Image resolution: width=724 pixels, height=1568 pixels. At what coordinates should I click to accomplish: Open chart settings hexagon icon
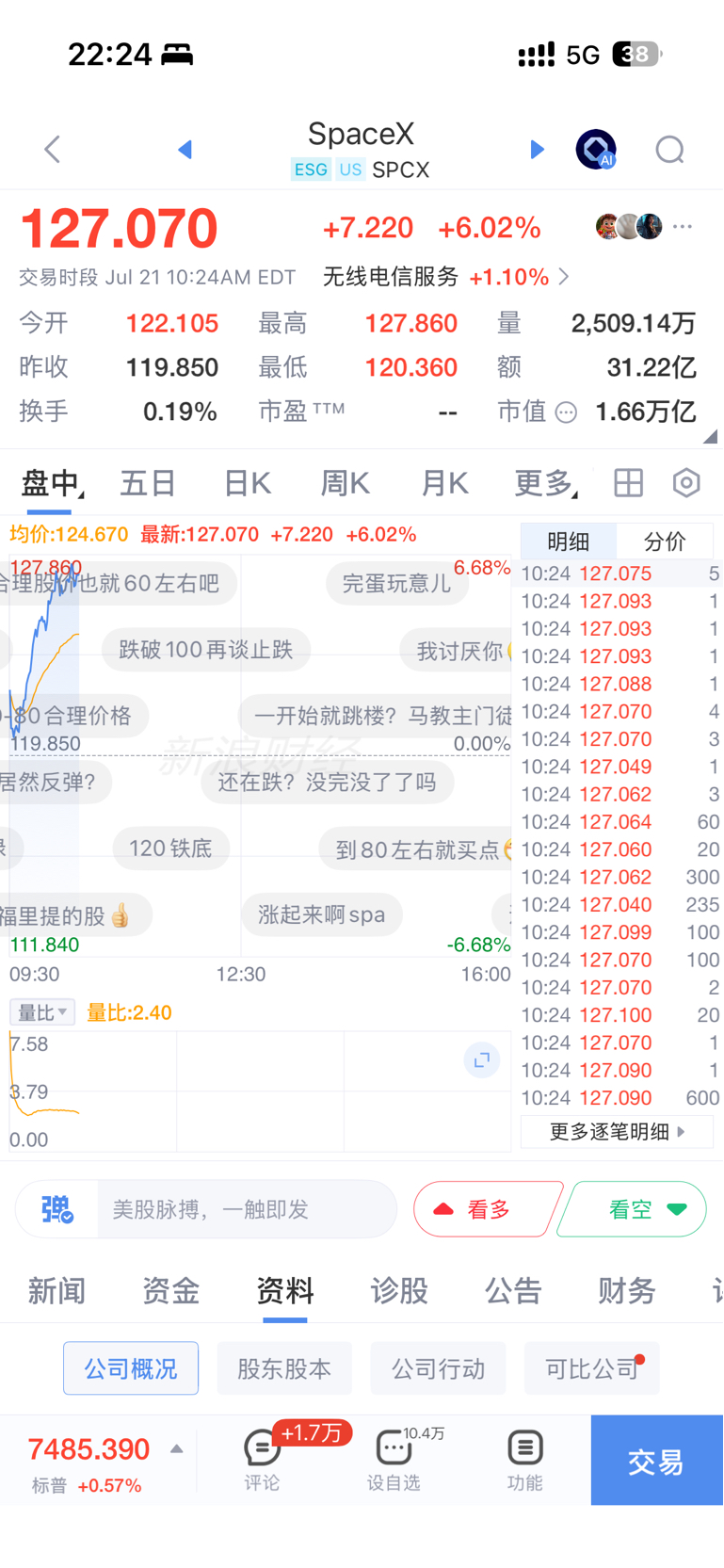pos(686,483)
